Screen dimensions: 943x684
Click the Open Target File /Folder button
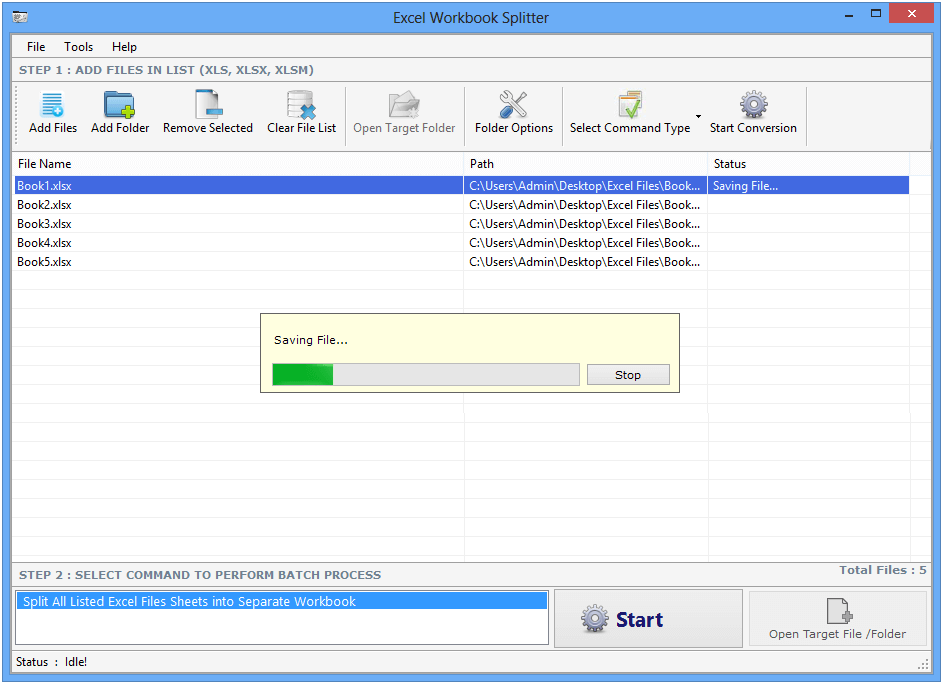pos(837,618)
